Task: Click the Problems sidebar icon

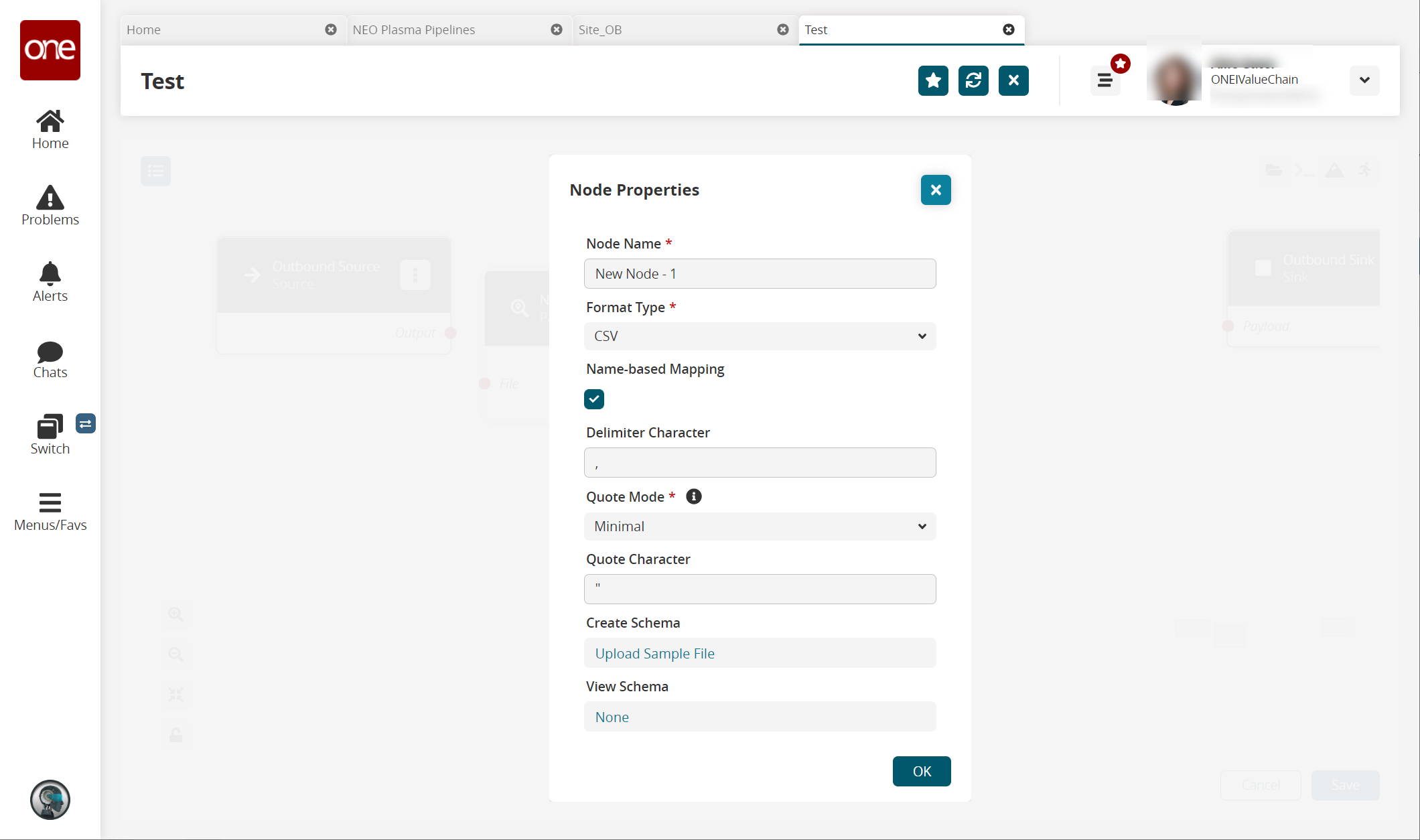Action: [x=50, y=206]
